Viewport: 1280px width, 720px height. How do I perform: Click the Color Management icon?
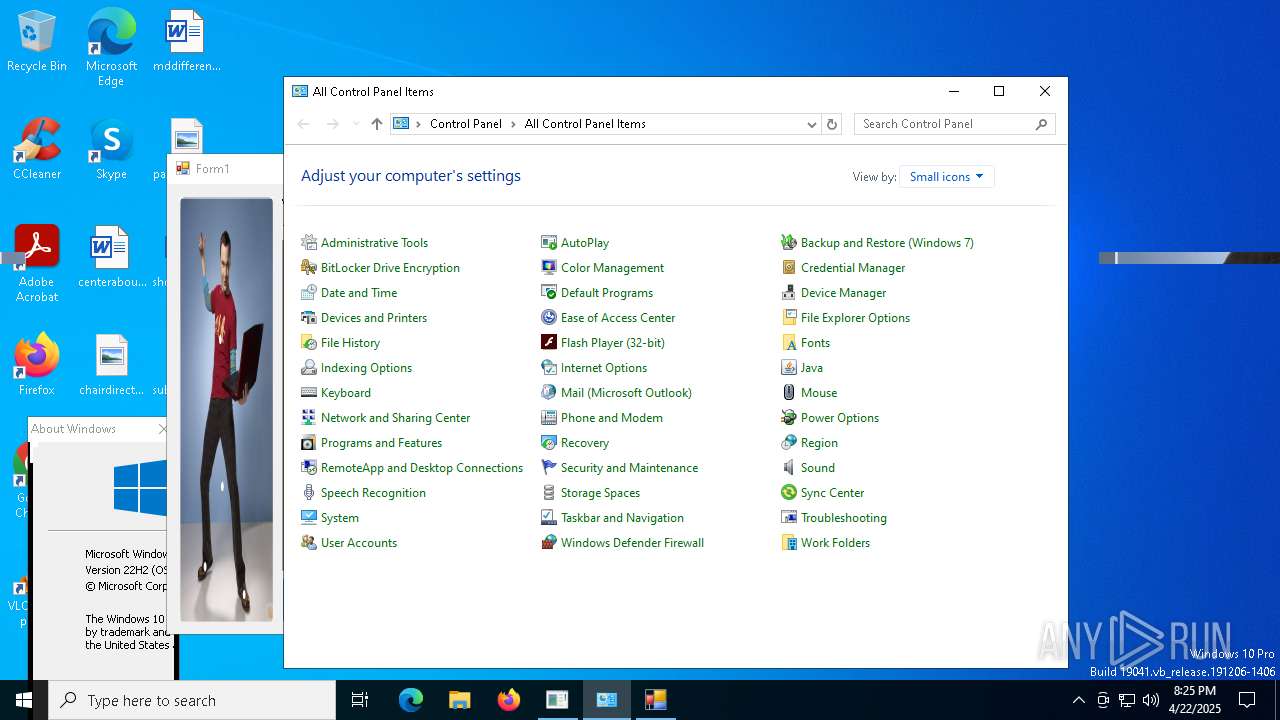coord(549,268)
